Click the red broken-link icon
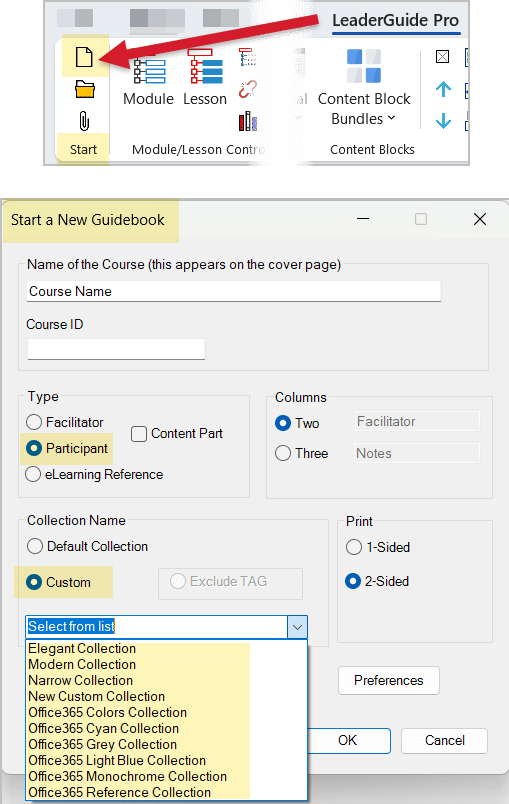 pyautogui.click(x=248, y=89)
